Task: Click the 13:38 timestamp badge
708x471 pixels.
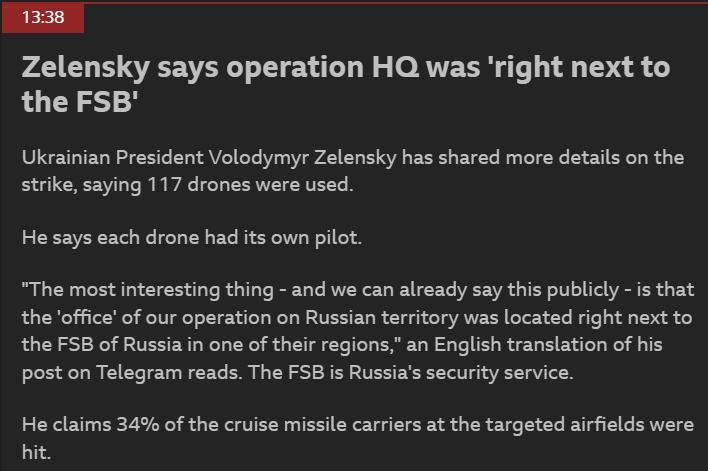Action: point(41,17)
